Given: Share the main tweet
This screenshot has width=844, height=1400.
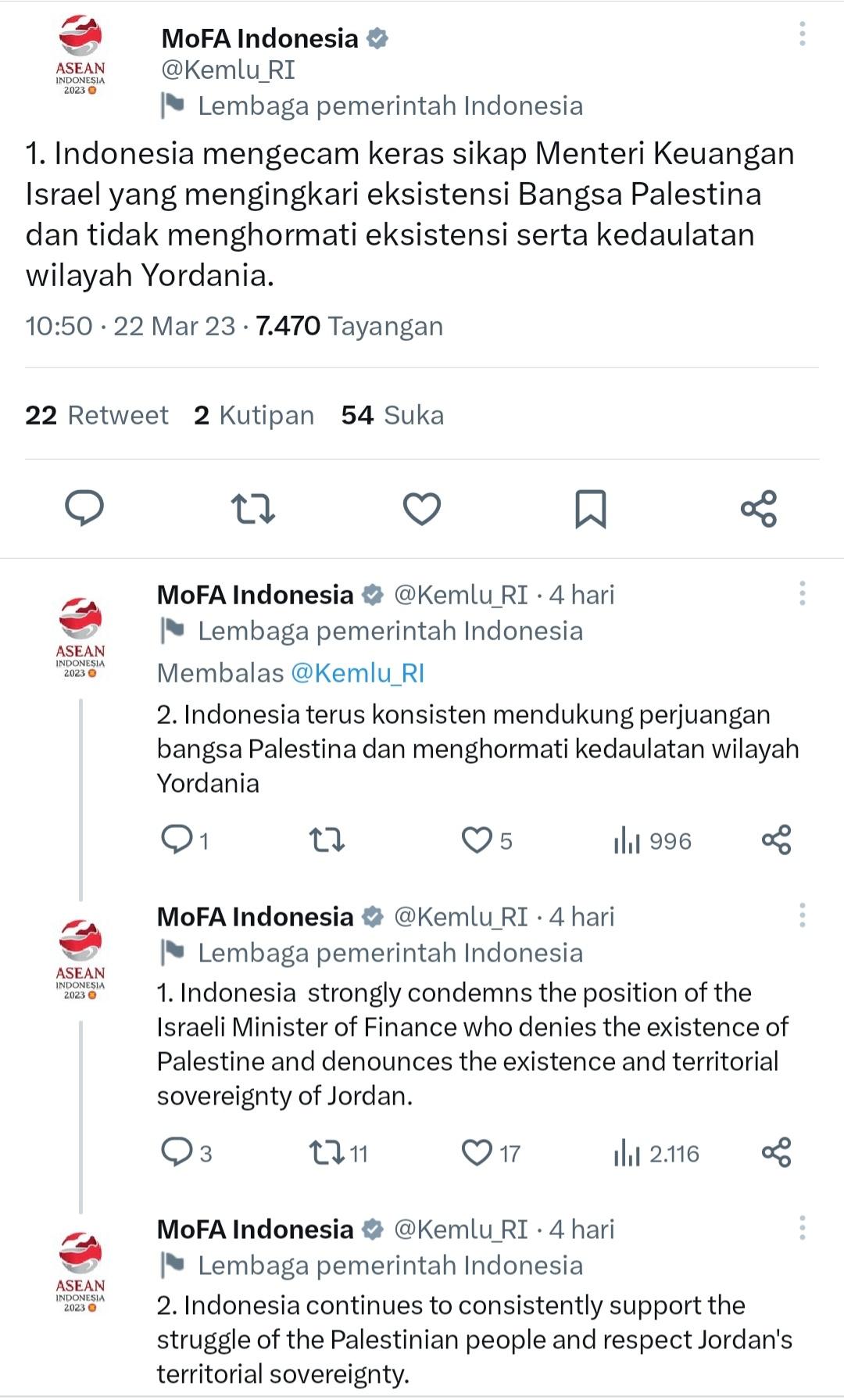Looking at the screenshot, I should point(758,508).
